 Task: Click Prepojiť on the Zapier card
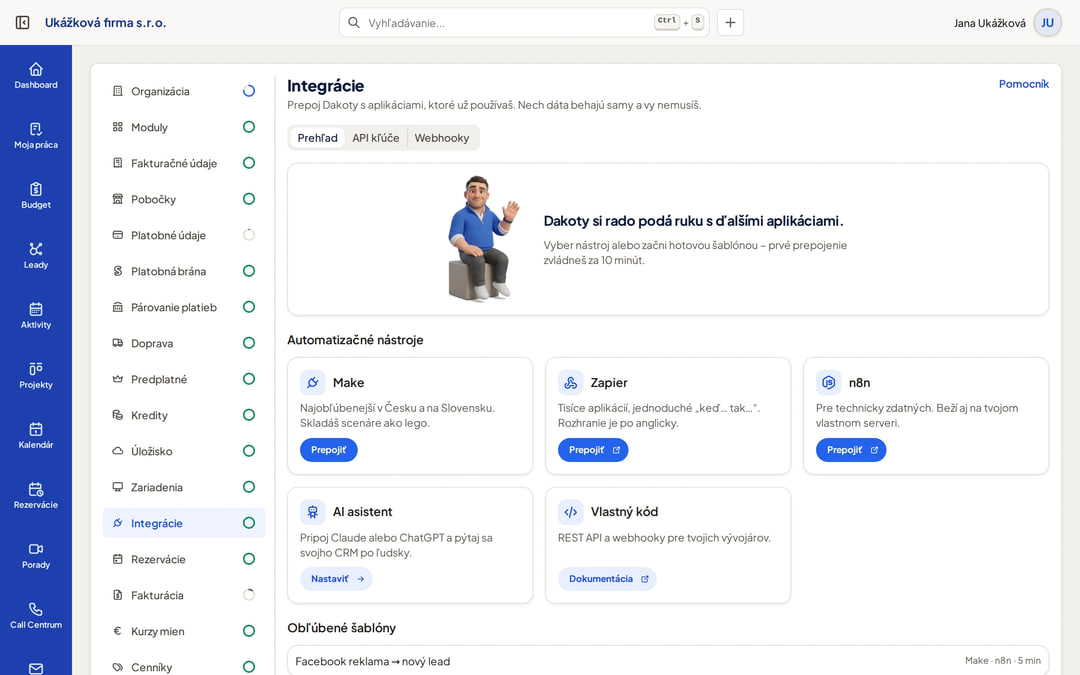point(593,450)
